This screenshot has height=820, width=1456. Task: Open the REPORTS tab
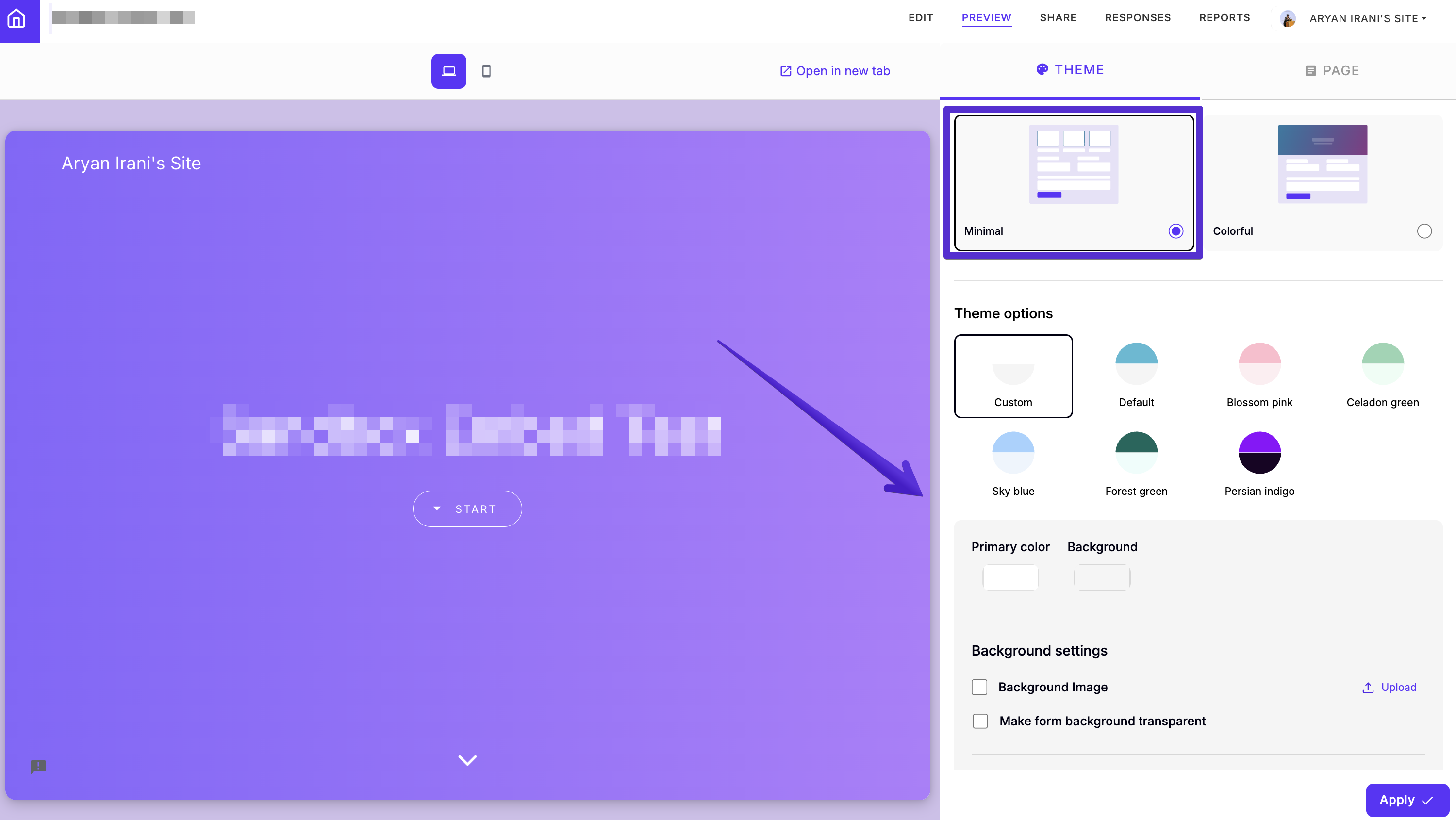click(1224, 17)
